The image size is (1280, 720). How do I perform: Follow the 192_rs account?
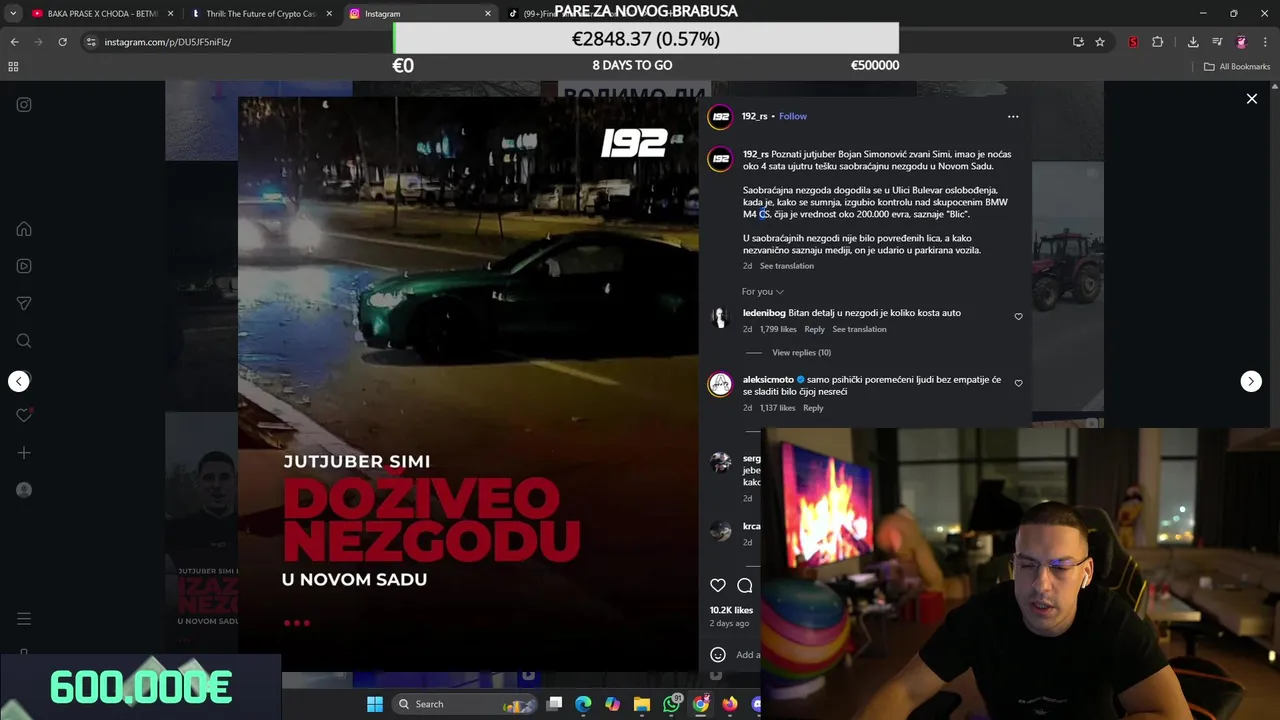(793, 116)
